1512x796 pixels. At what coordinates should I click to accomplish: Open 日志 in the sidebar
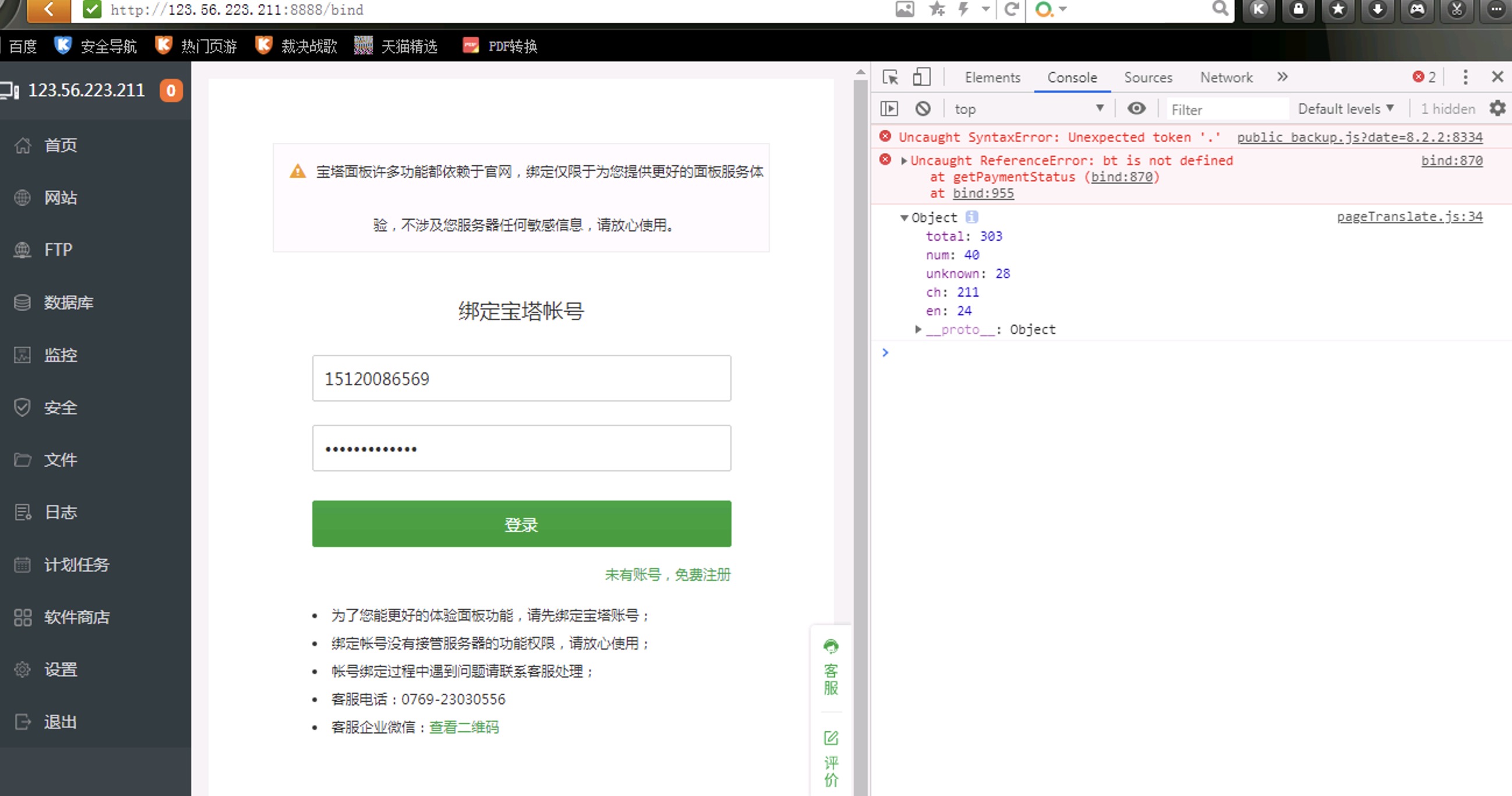tap(95, 512)
